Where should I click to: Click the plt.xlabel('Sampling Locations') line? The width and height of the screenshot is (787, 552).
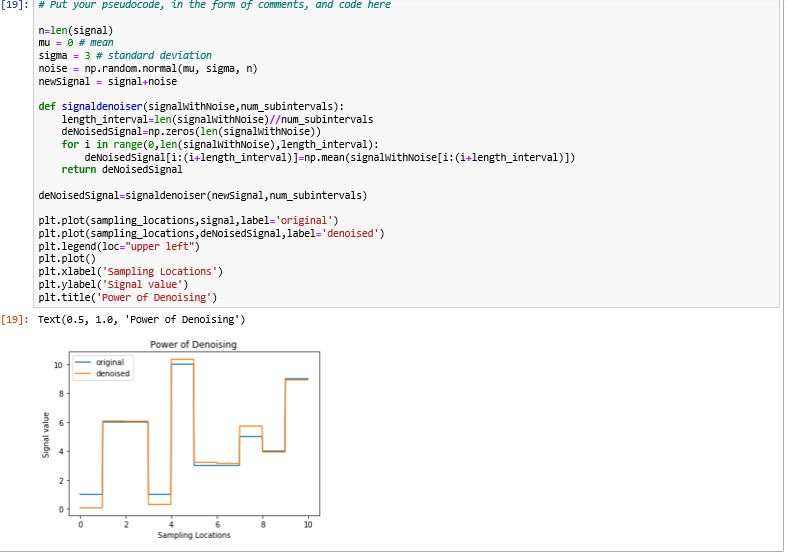130,271
